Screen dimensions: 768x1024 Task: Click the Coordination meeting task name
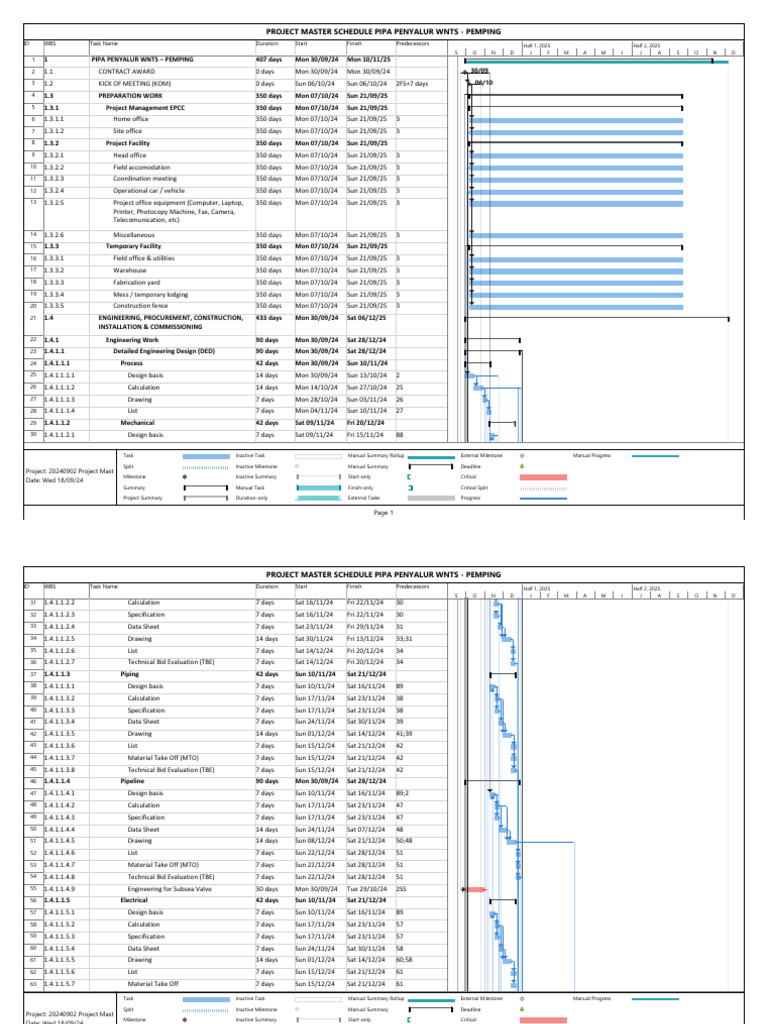(x=145, y=178)
